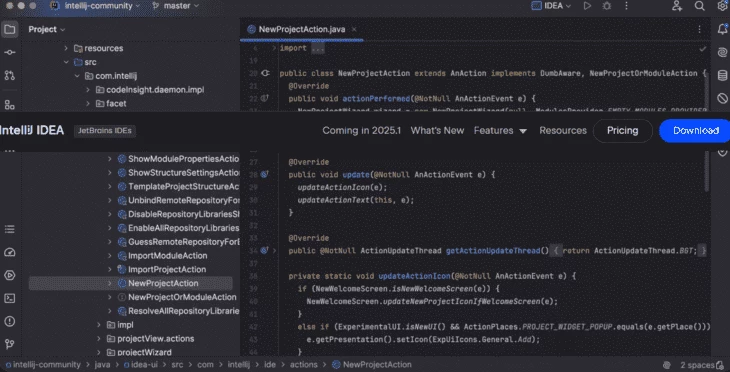Open the Code With Me person icon
The height and width of the screenshot is (372, 730).
tap(676, 6)
